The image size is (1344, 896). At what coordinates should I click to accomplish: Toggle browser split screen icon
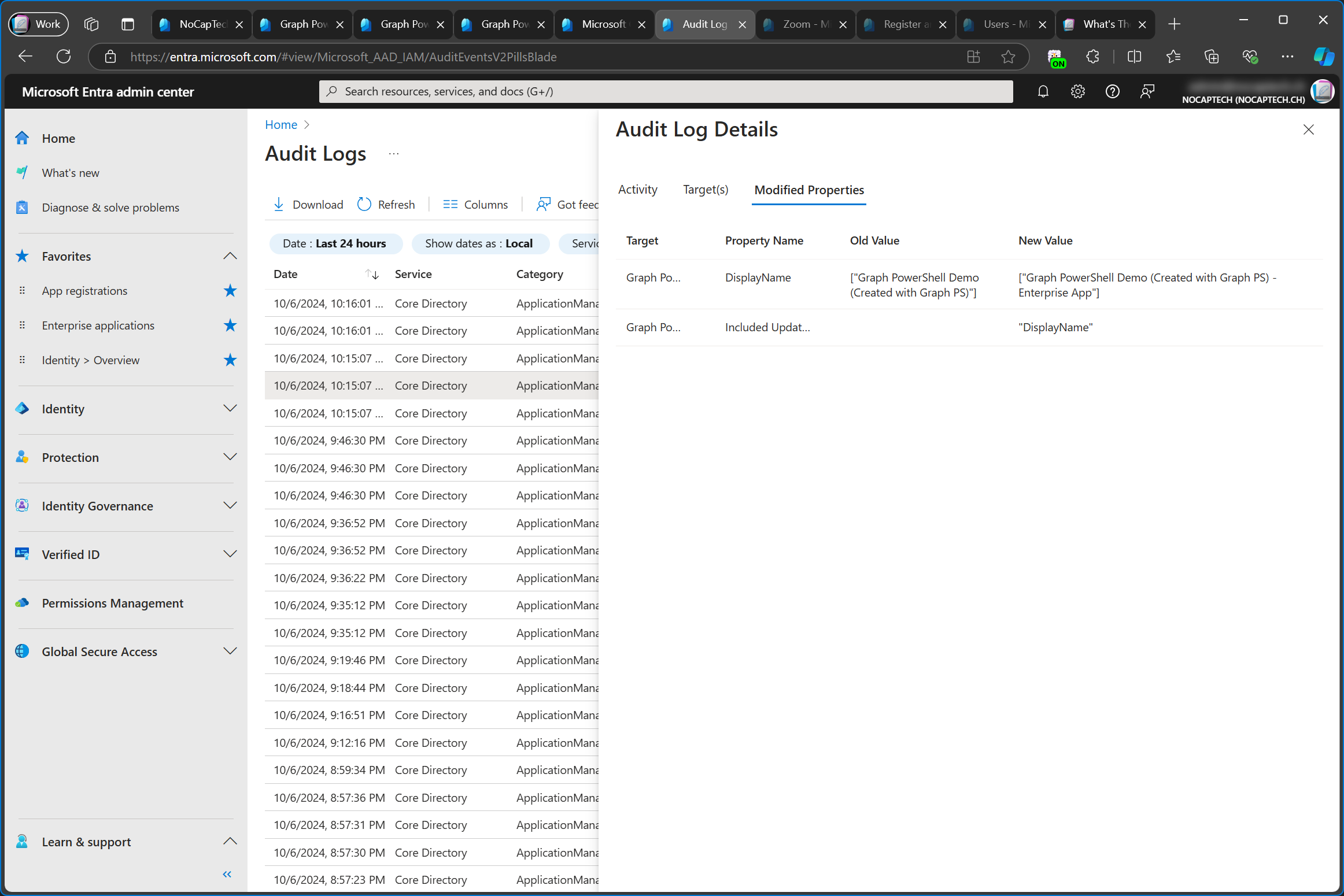(x=1134, y=57)
